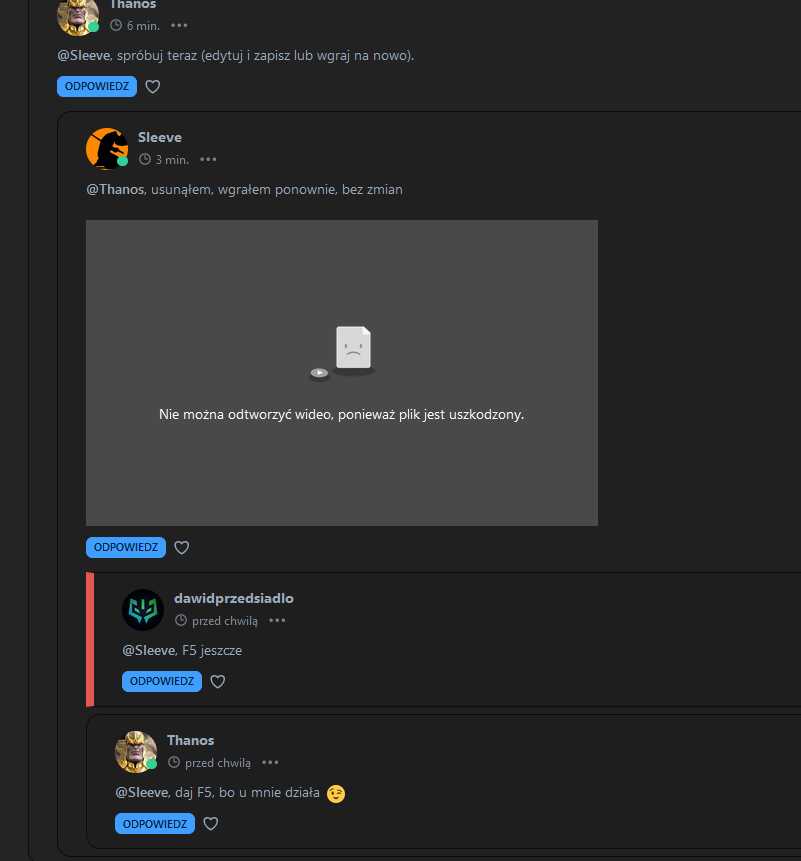Click the clock timestamp '3 min.'
The width and height of the screenshot is (801, 861).
pos(164,160)
